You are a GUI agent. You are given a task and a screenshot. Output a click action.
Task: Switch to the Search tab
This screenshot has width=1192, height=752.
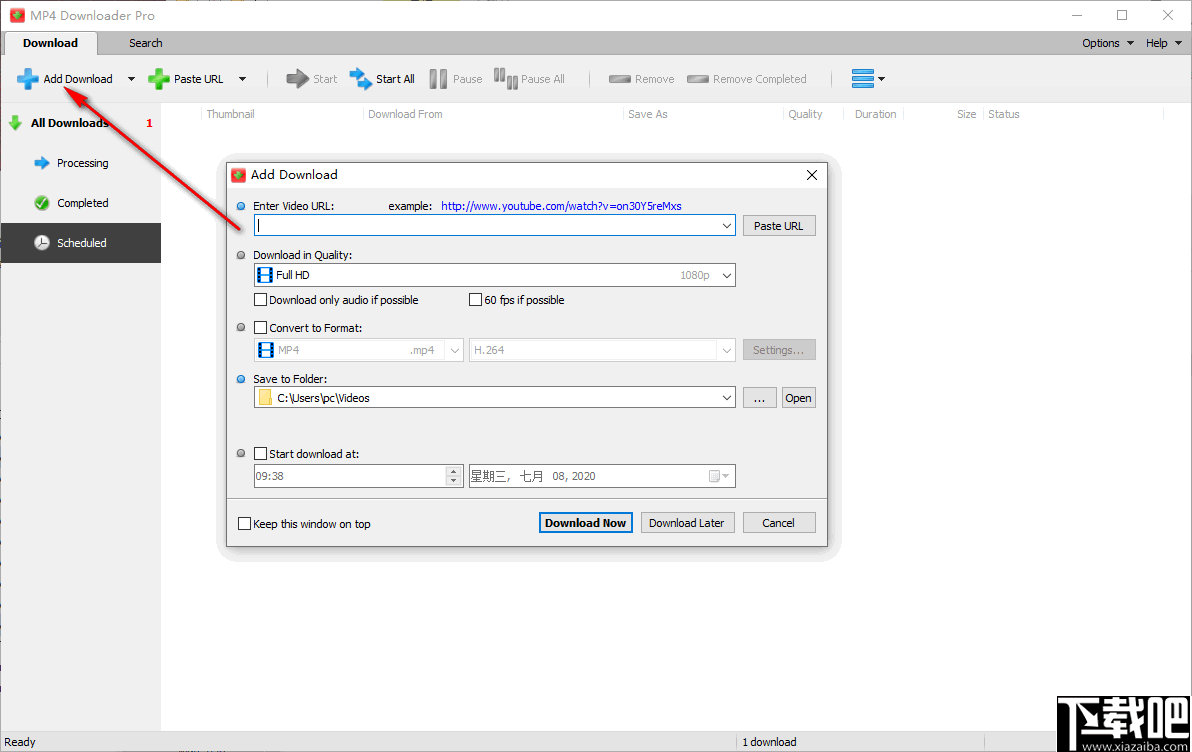pos(145,43)
